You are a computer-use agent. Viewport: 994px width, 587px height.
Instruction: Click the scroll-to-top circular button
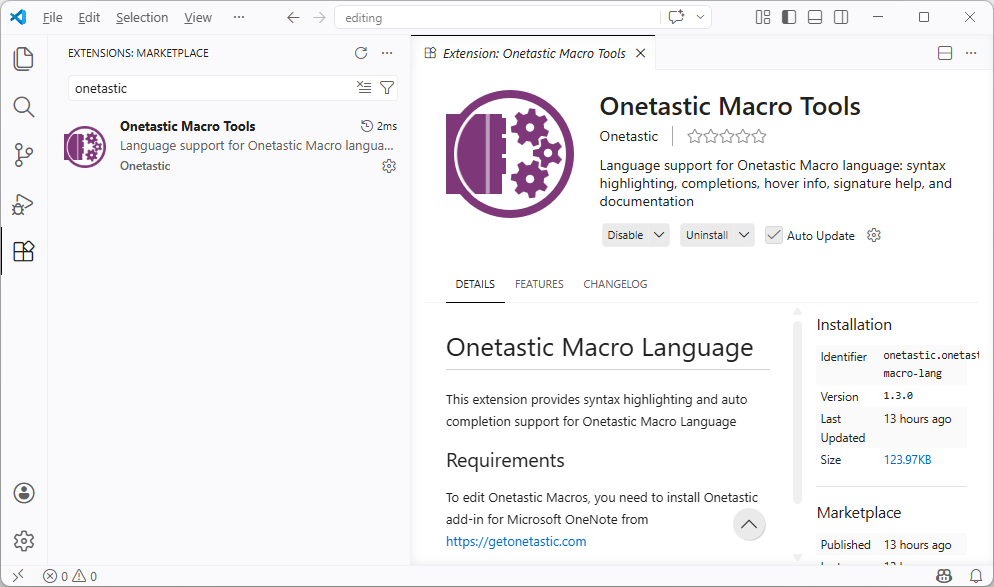(x=749, y=524)
